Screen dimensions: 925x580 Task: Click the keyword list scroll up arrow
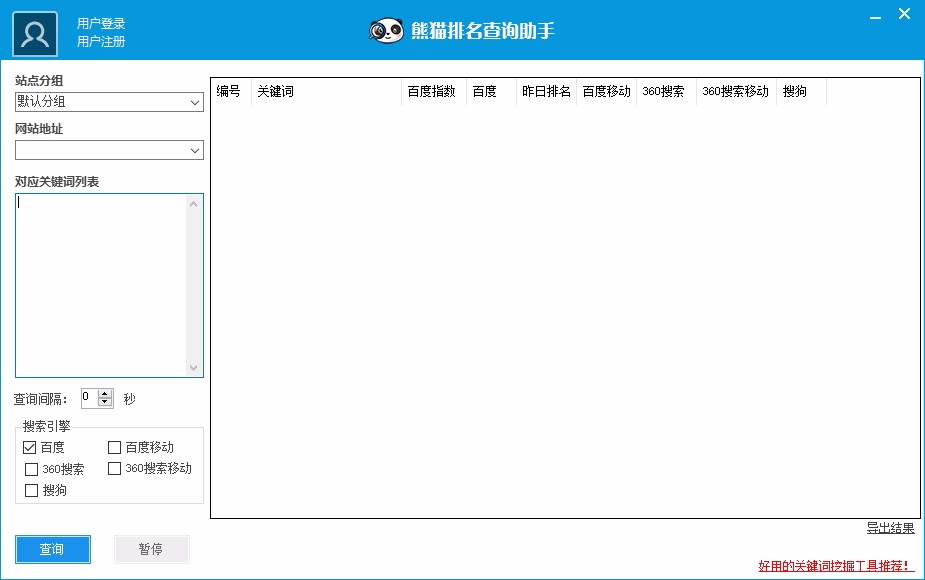click(193, 204)
